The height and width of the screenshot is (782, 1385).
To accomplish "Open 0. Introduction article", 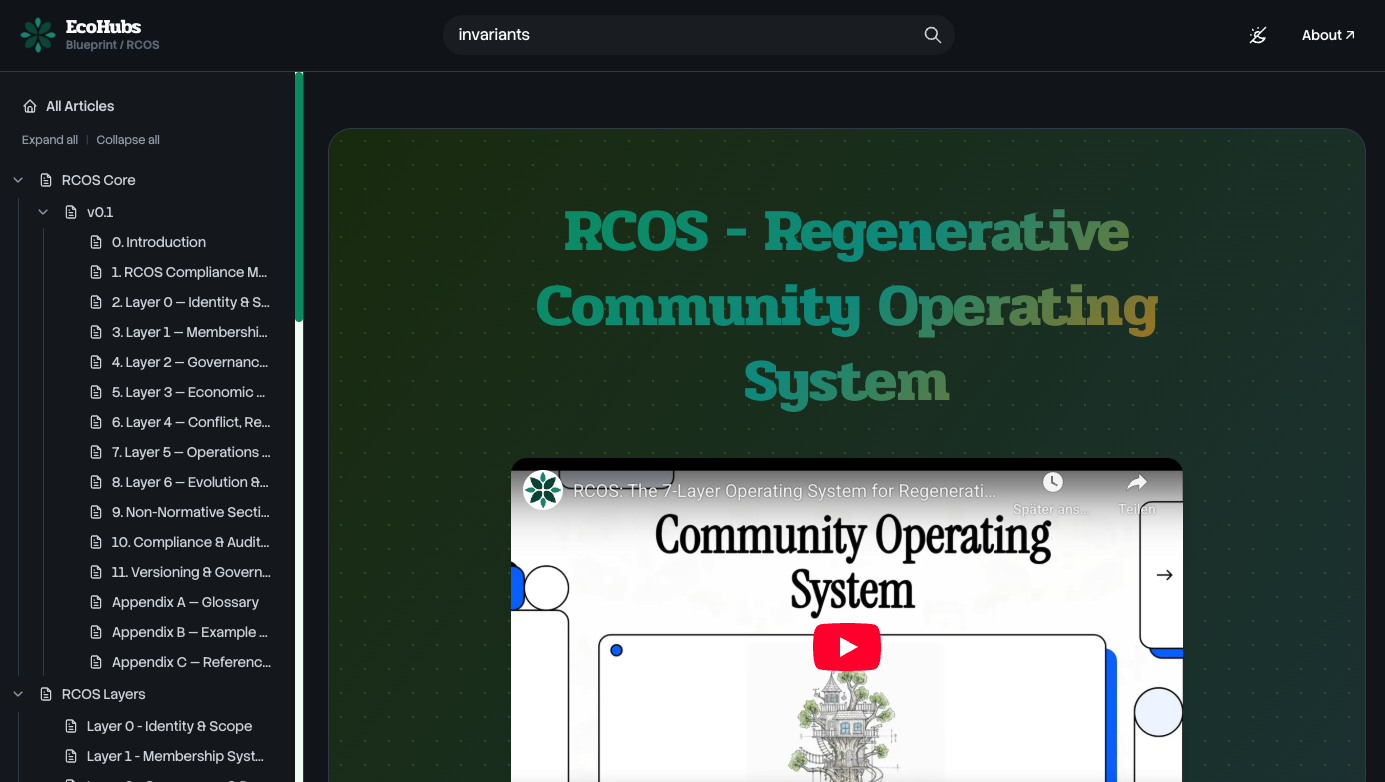I will (159, 242).
